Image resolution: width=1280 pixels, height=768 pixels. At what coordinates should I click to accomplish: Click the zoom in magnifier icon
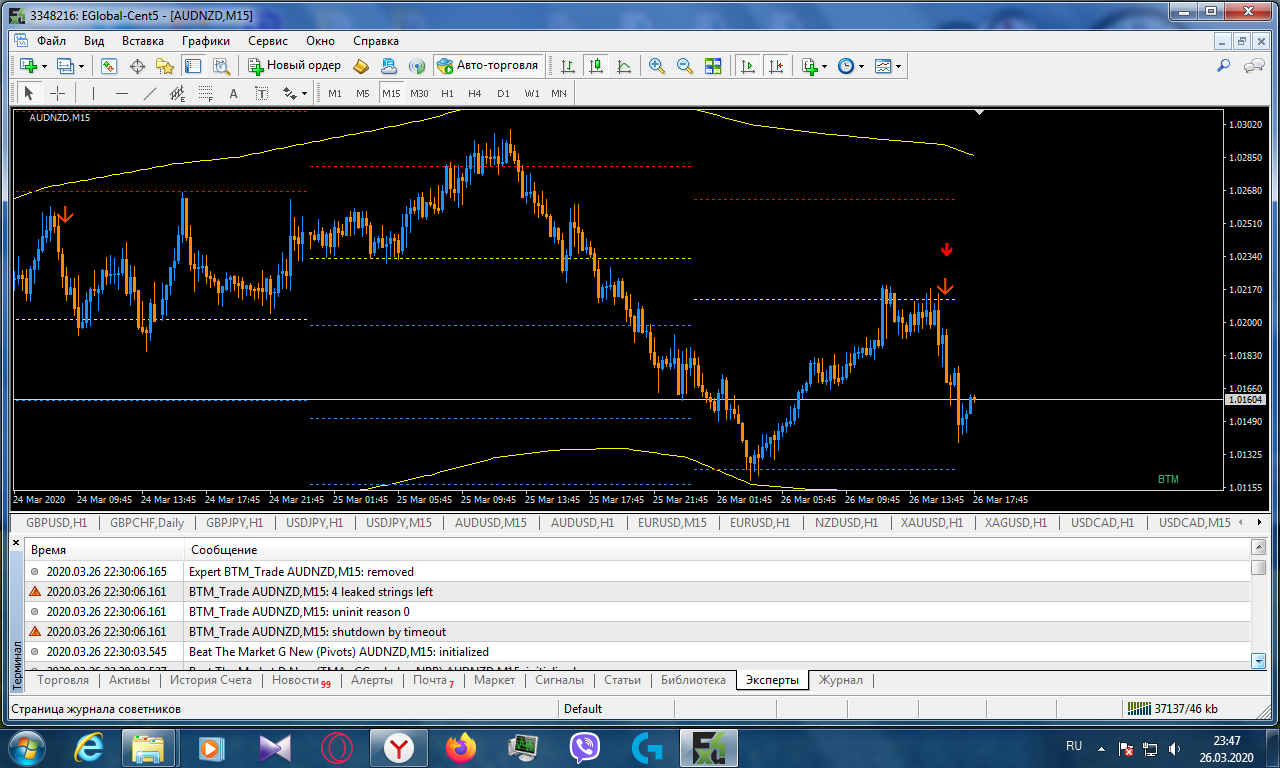(x=657, y=66)
